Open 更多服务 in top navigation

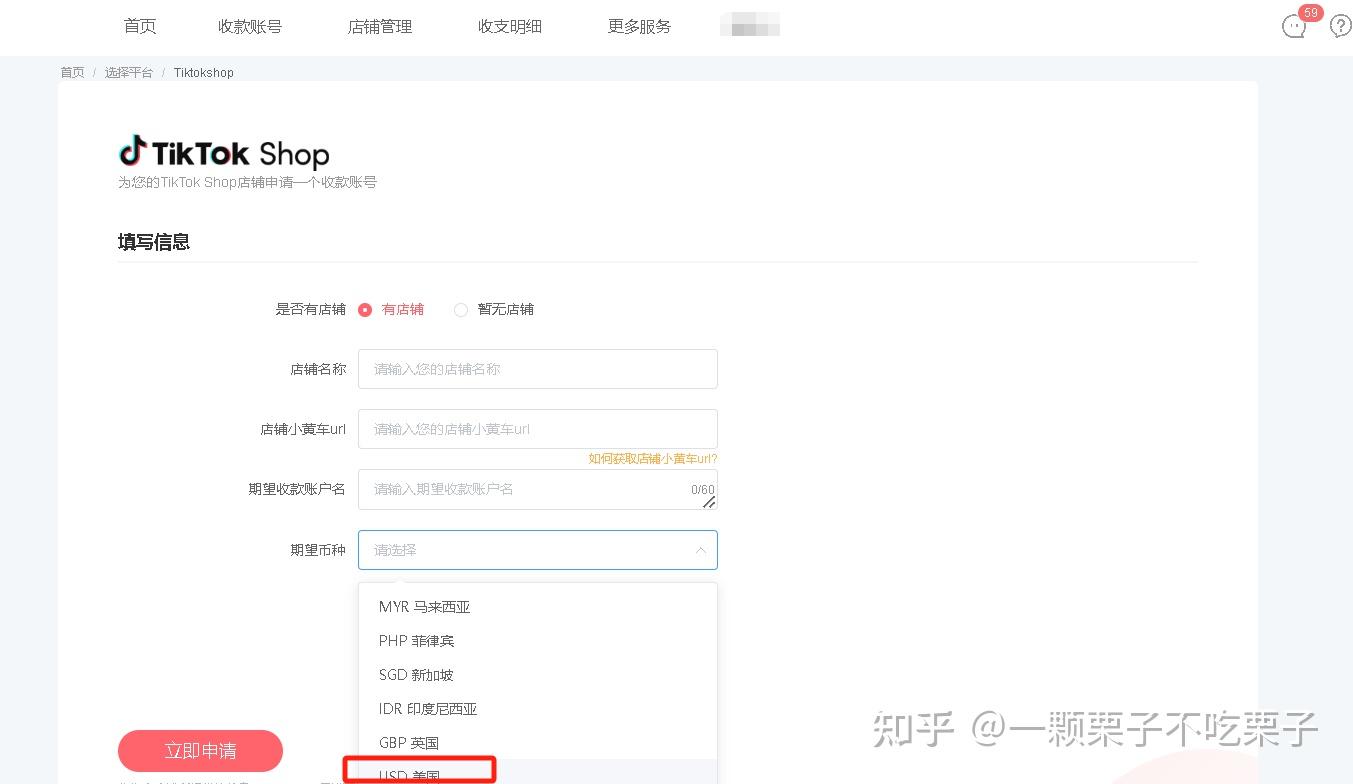[x=640, y=27]
